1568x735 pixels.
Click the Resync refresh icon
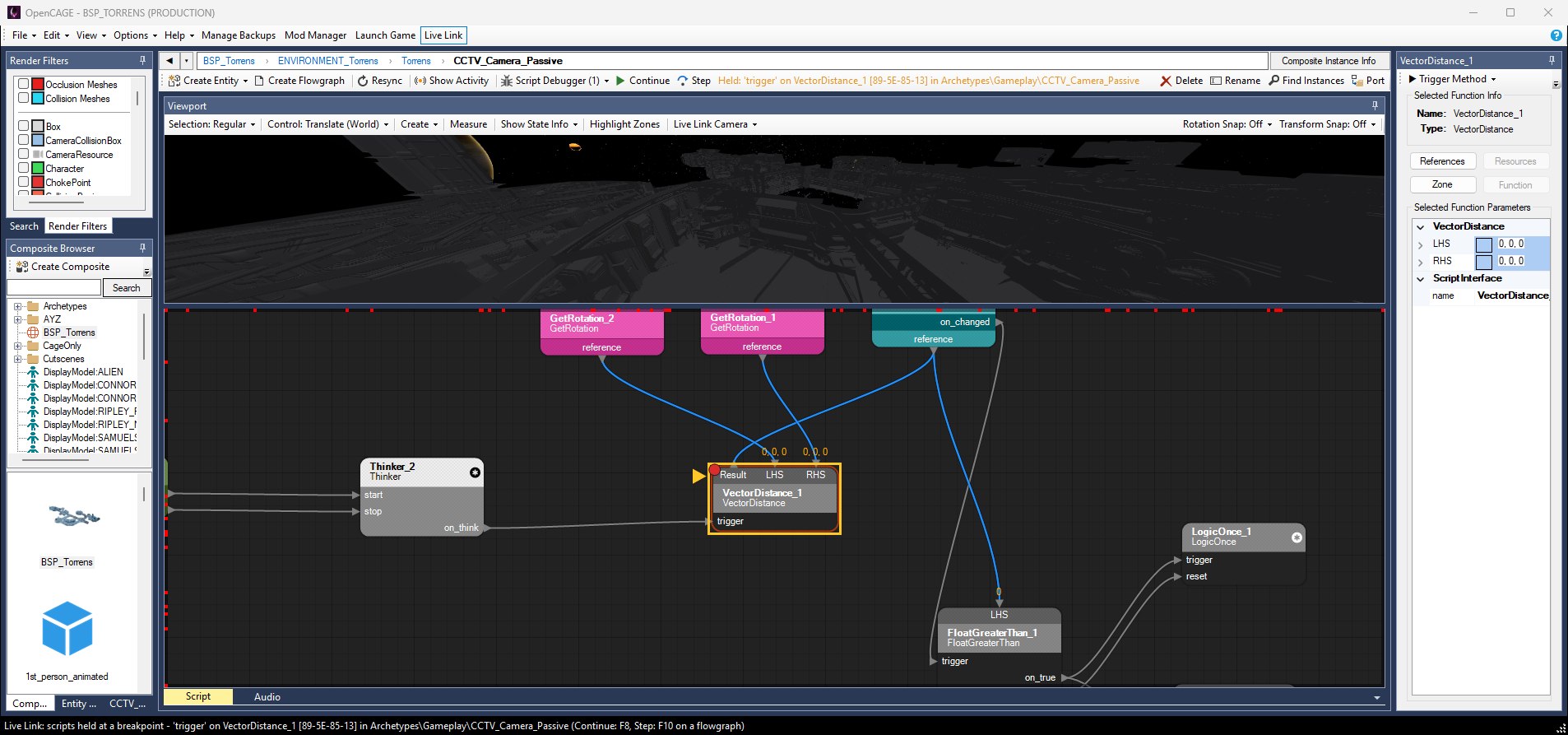[363, 81]
